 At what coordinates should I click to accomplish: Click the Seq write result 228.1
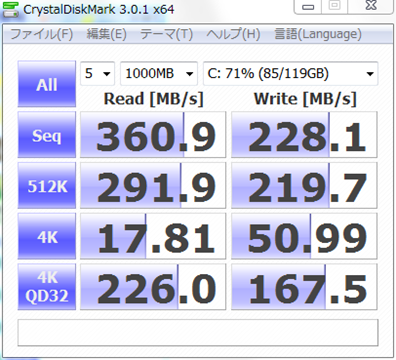(304, 135)
